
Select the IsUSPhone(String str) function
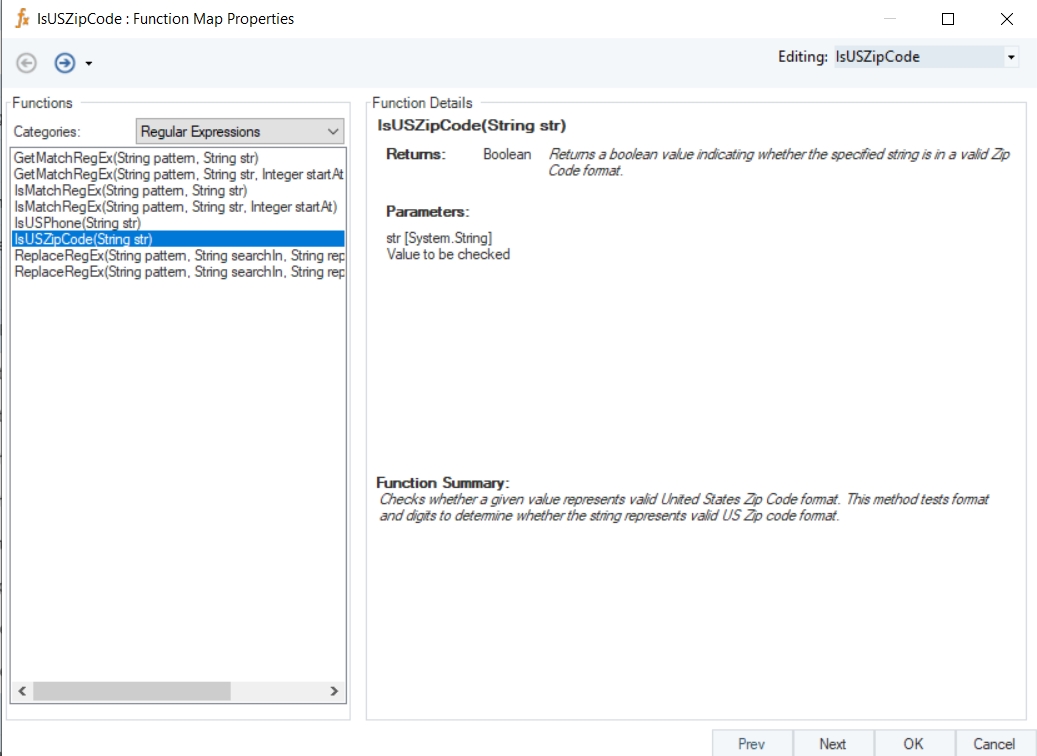point(77,223)
